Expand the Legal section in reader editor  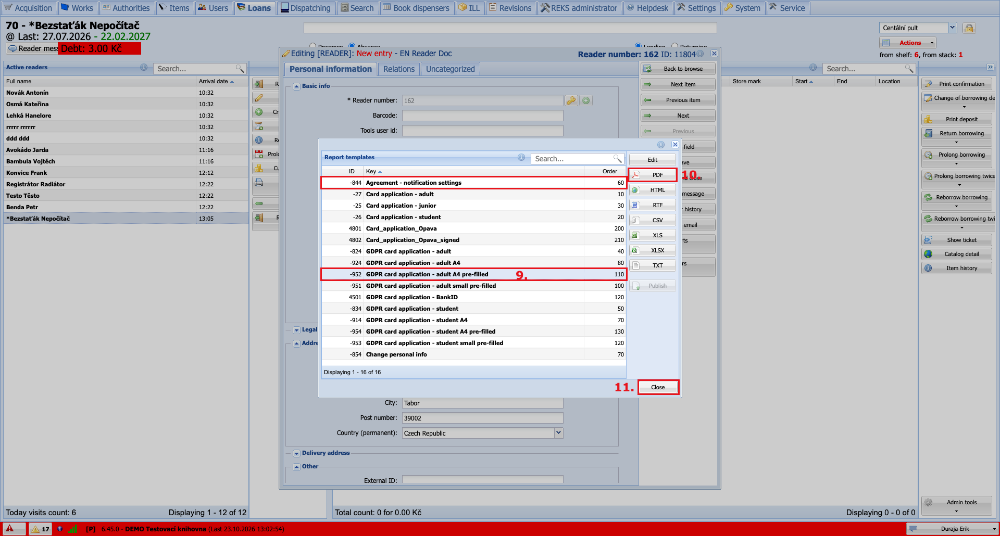(x=297, y=330)
